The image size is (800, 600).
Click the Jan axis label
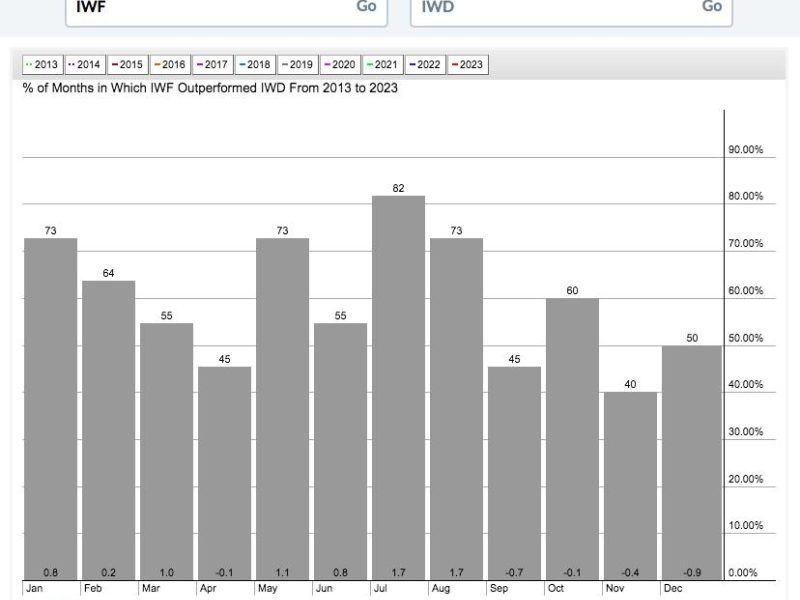(x=34, y=588)
